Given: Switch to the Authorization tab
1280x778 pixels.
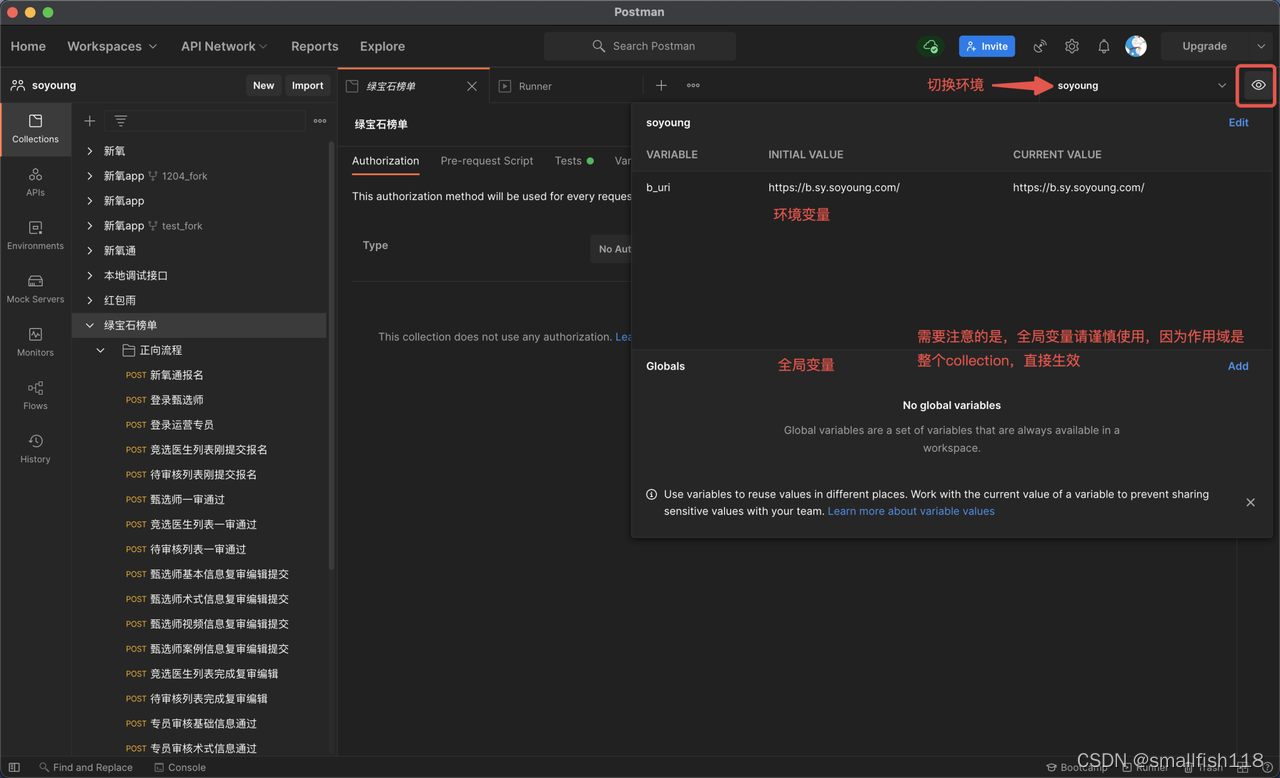Looking at the screenshot, I should [x=385, y=161].
